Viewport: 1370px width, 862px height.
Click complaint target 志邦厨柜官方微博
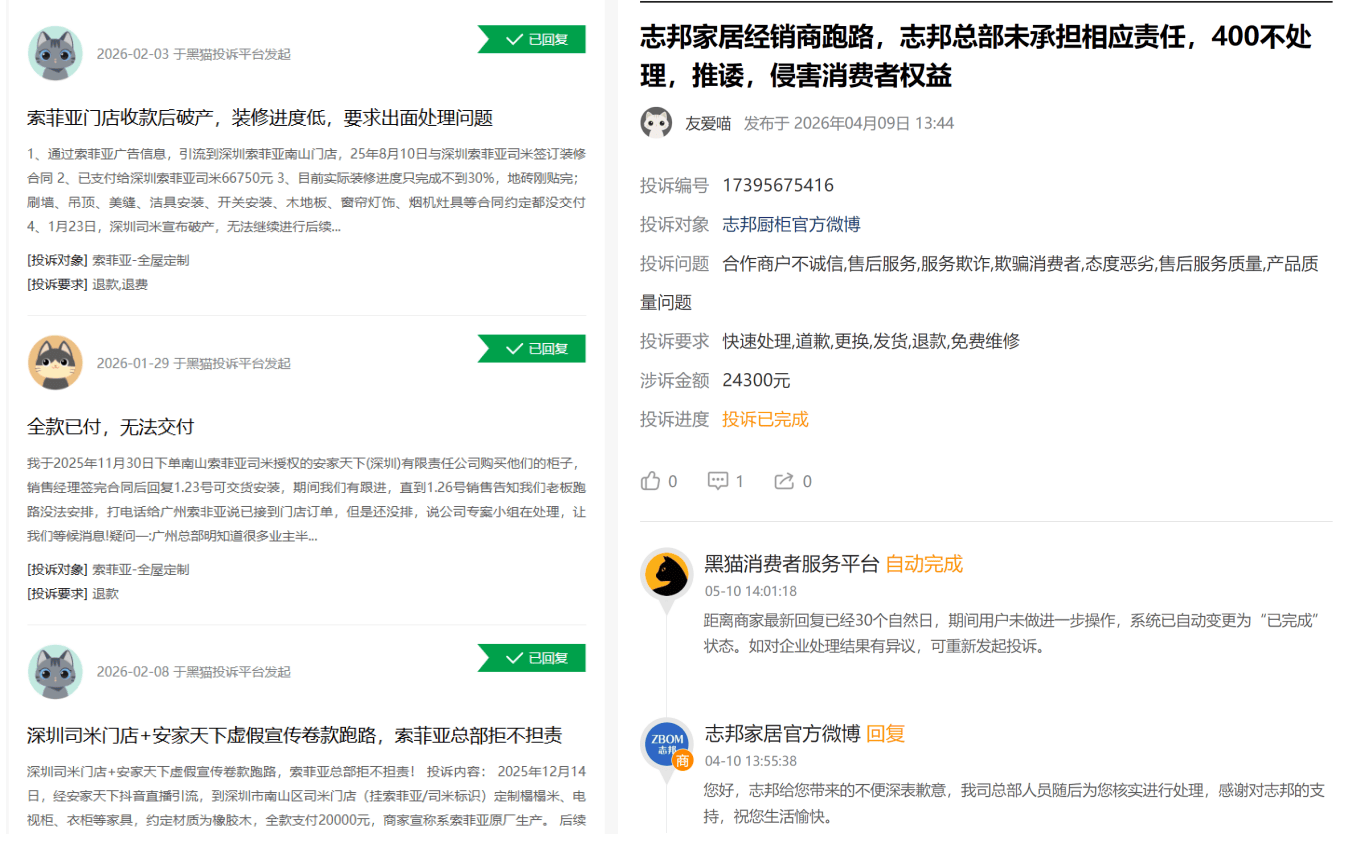point(791,224)
